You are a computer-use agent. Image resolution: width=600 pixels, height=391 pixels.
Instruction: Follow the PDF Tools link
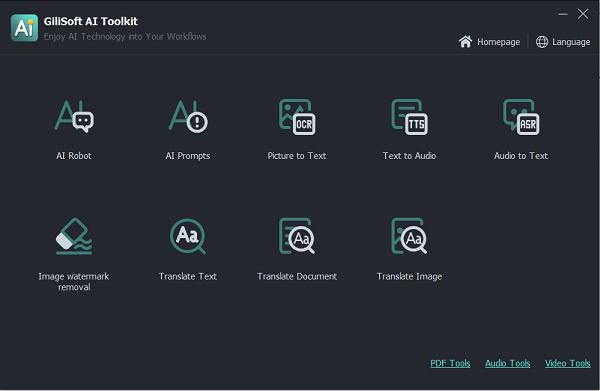tap(450, 363)
